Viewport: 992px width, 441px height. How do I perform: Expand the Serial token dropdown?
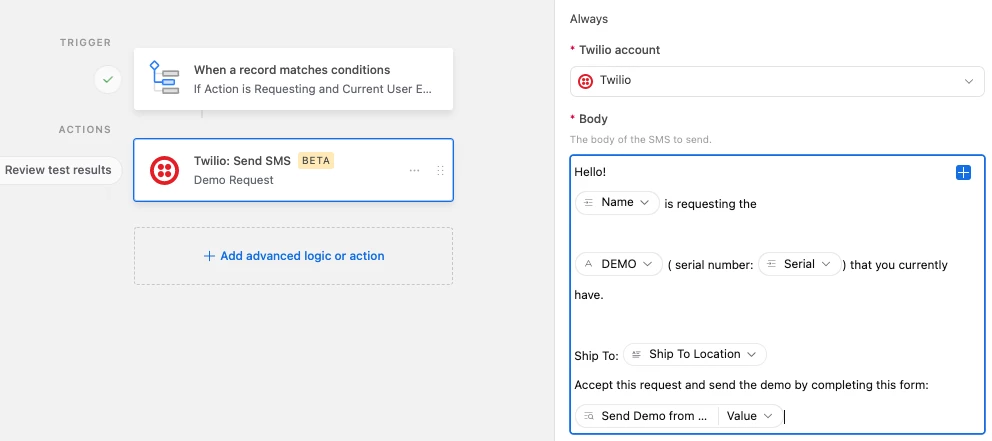[x=826, y=264]
